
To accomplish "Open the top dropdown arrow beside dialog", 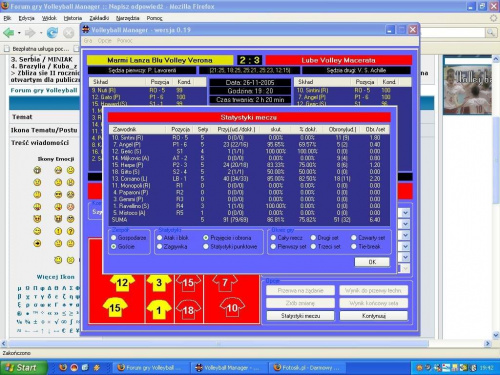I will [x=405, y=213].
